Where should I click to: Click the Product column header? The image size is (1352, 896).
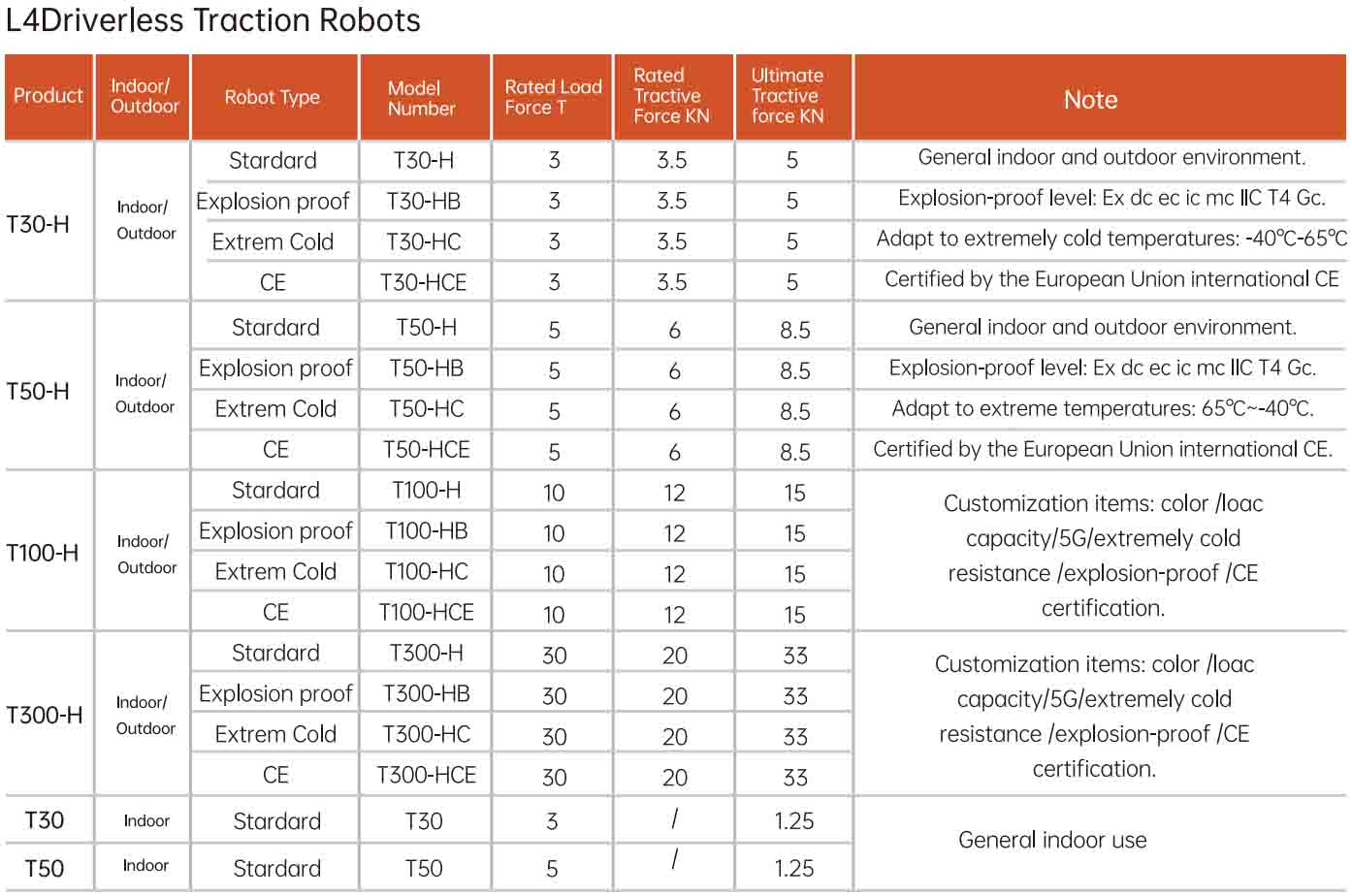pyautogui.click(x=48, y=96)
